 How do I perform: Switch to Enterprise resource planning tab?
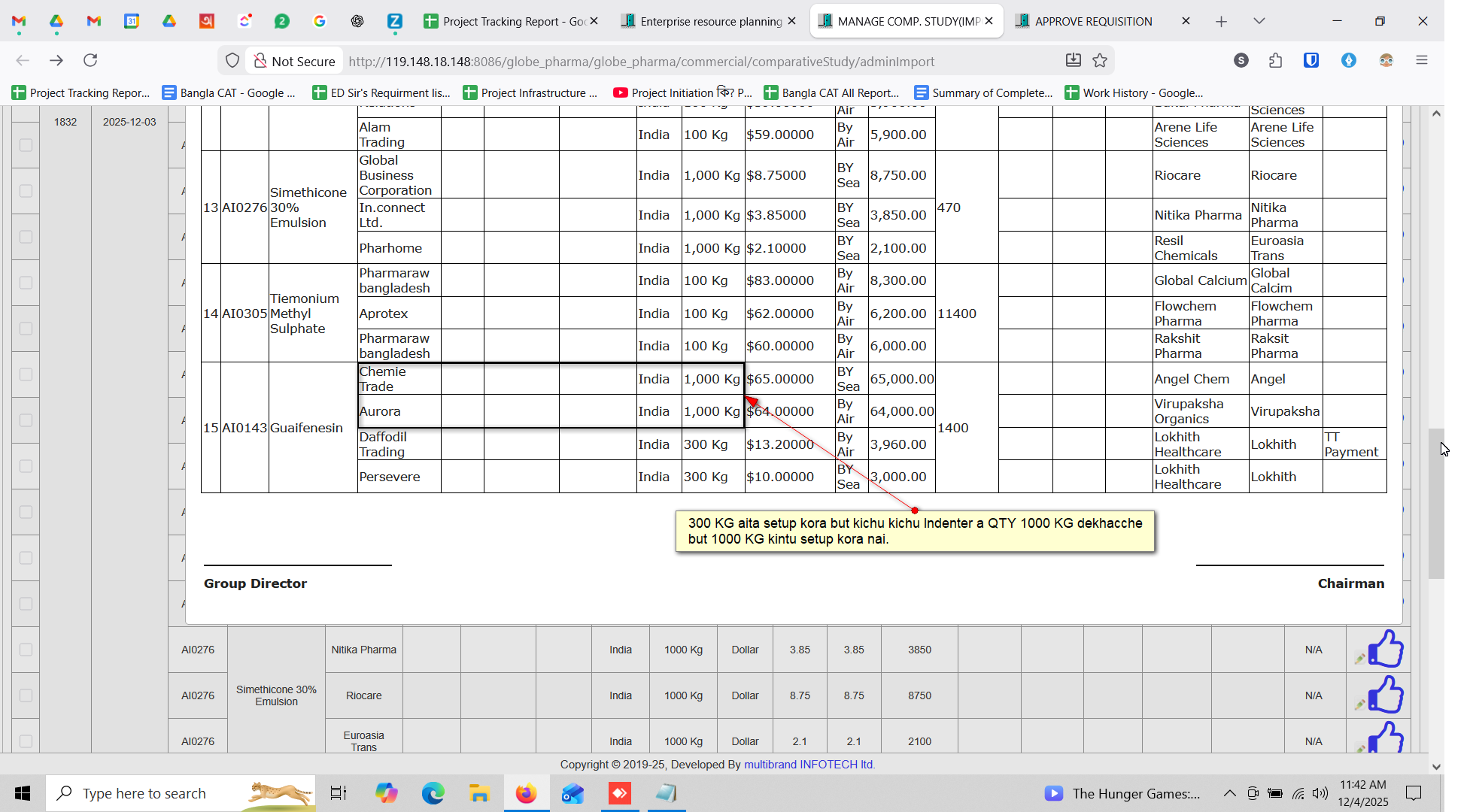click(710, 21)
